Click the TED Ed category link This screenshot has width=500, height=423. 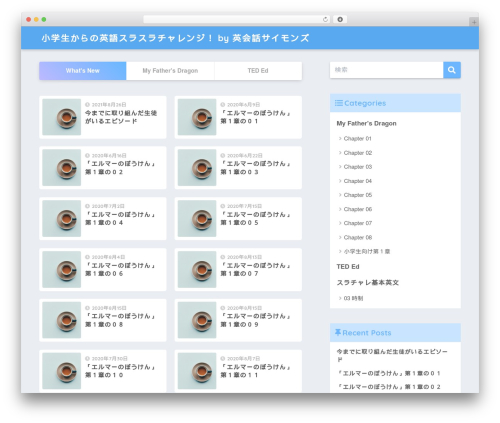click(x=348, y=267)
